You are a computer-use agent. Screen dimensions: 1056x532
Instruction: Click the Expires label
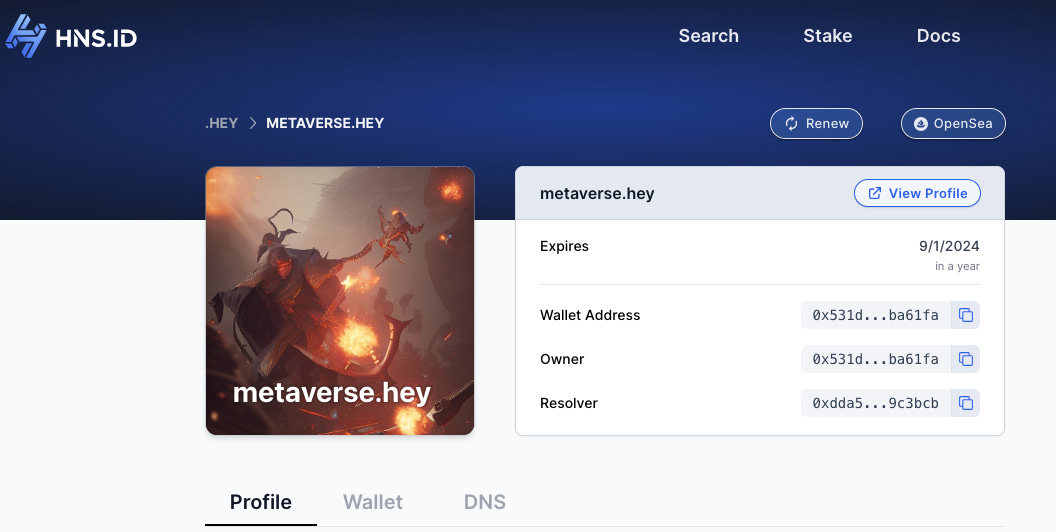pyautogui.click(x=564, y=246)
